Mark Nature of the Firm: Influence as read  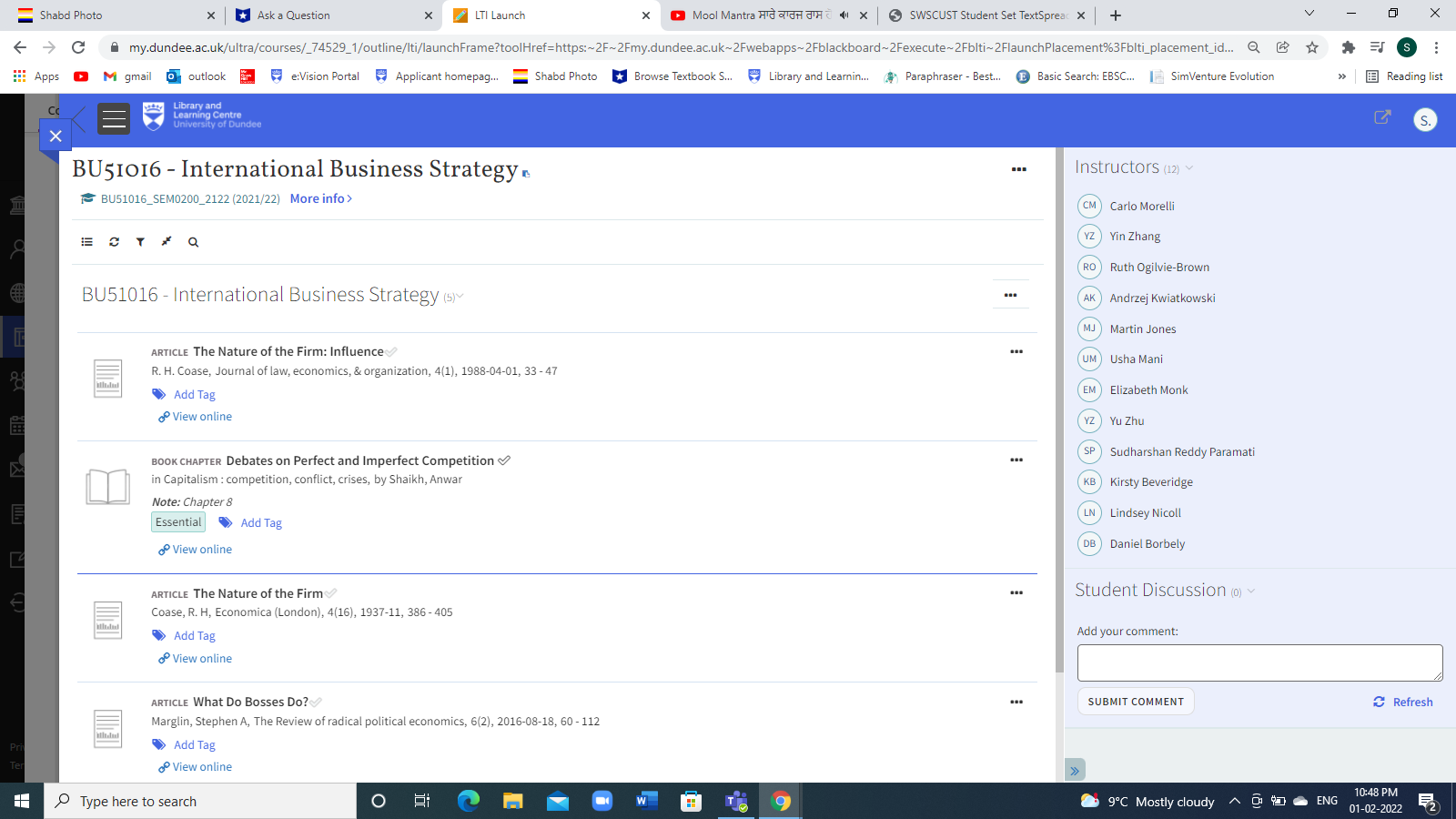click(391, 352)
